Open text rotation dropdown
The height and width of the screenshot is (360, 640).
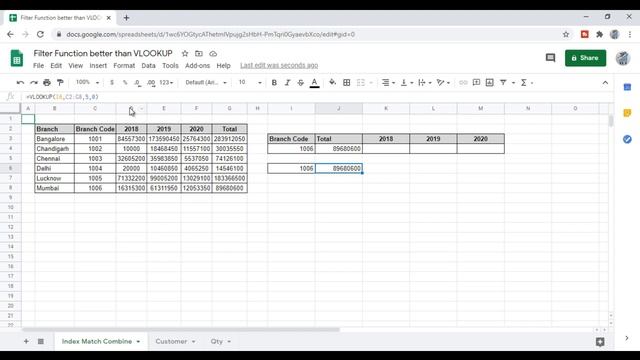[x=442, y=83]
